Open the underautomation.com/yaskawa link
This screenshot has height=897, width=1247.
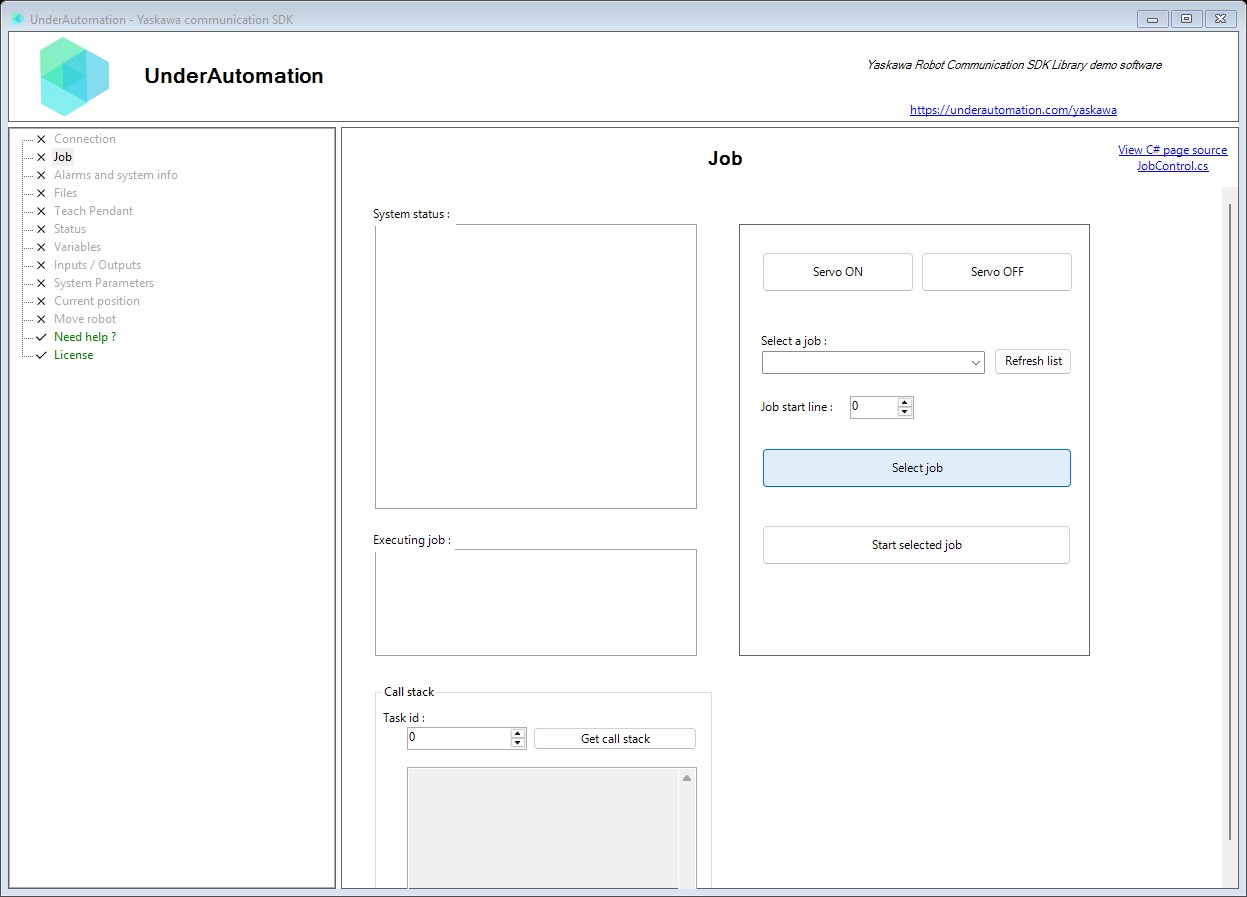[1013, 110]
